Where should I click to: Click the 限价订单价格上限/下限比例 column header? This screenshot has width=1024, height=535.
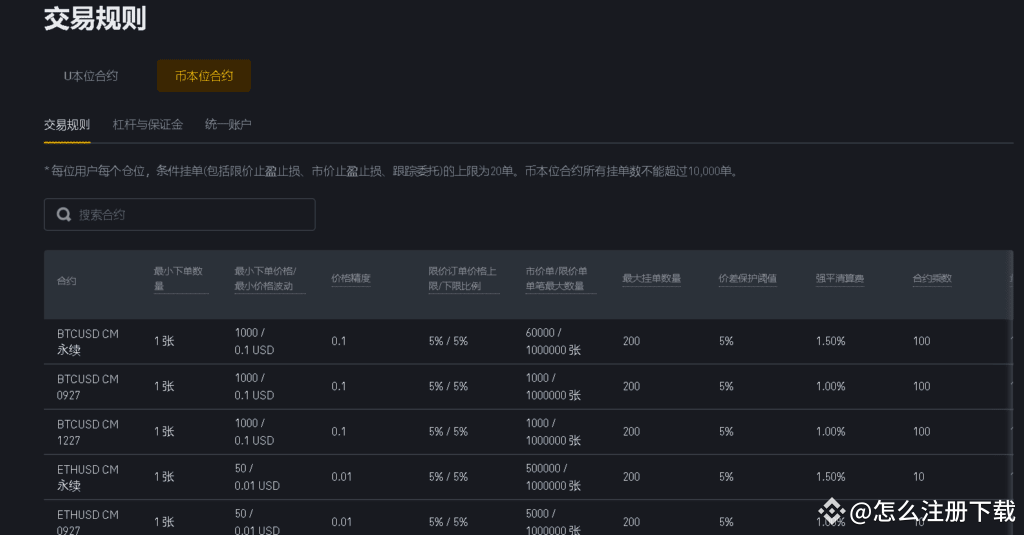463,278
